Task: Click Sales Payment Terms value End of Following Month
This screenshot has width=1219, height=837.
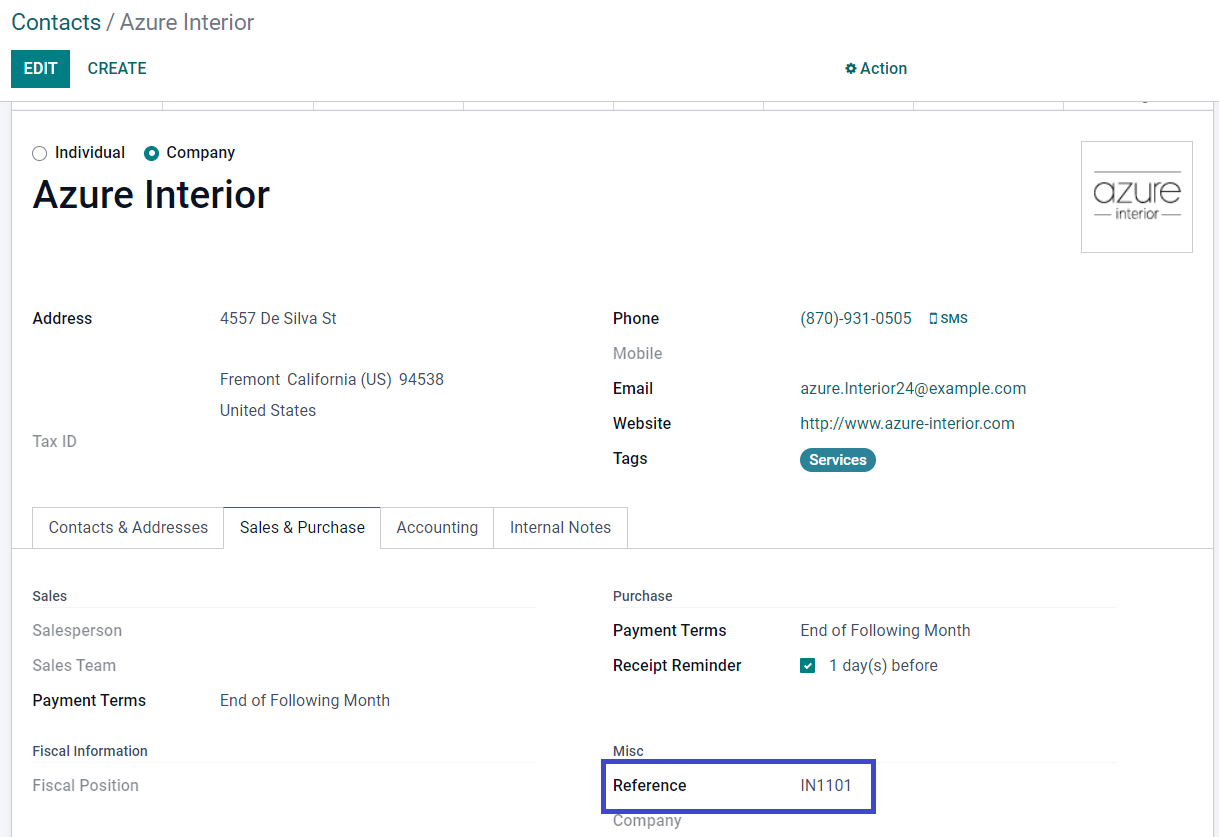Action: coord(305,701)
